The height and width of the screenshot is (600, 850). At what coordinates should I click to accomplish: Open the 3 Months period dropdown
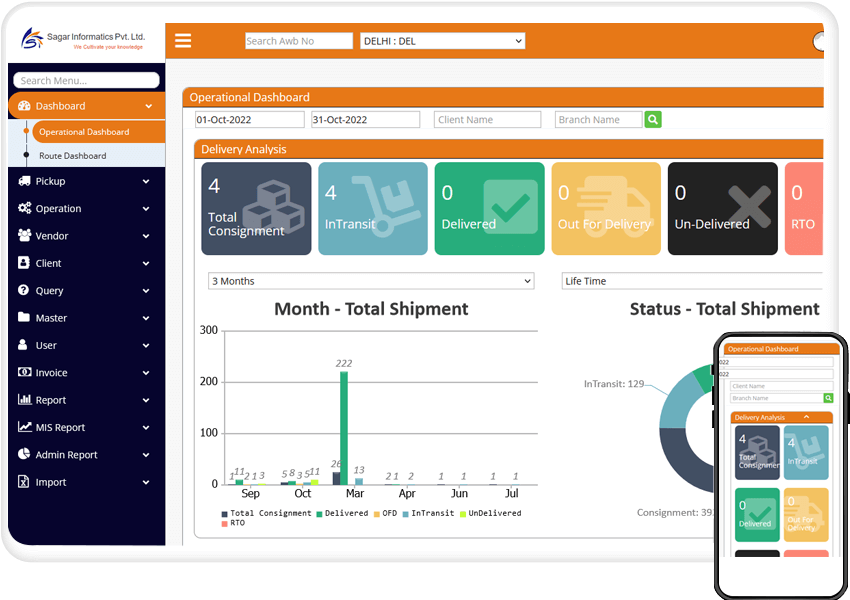371,281
